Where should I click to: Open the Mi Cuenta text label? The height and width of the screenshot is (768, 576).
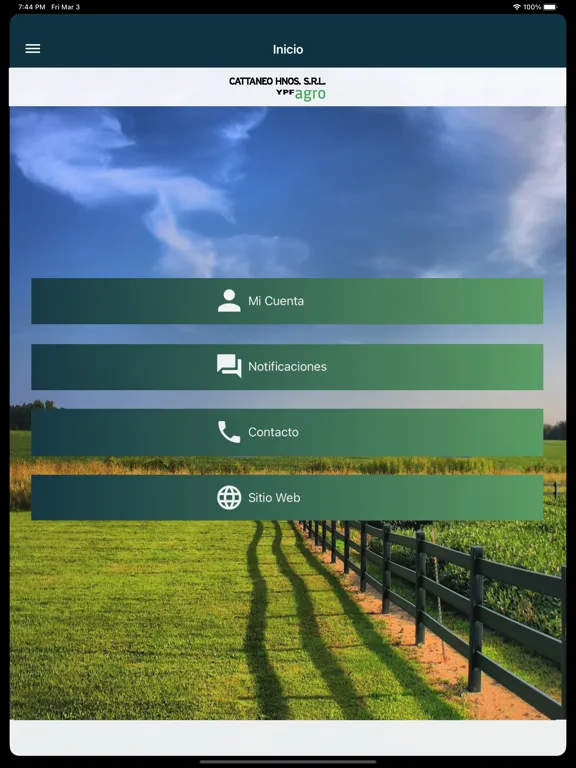tap(276, 301)
